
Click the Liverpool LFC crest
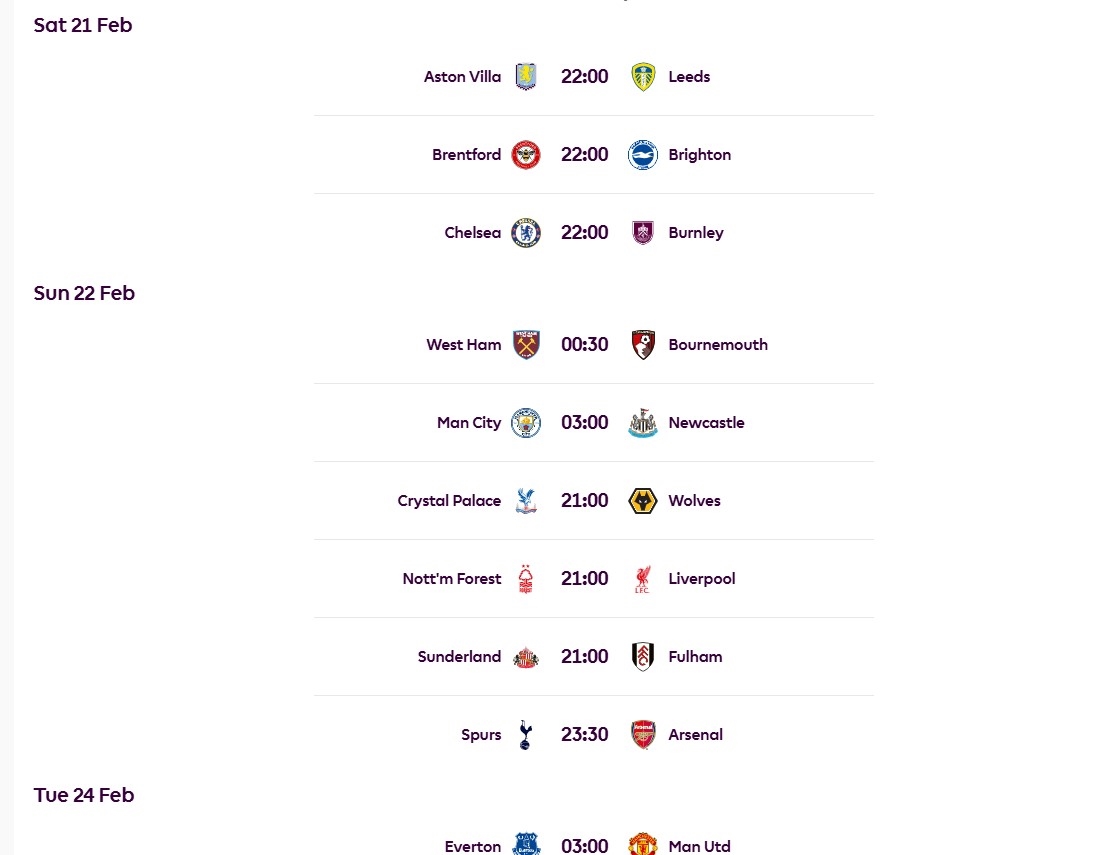point(641,578)
